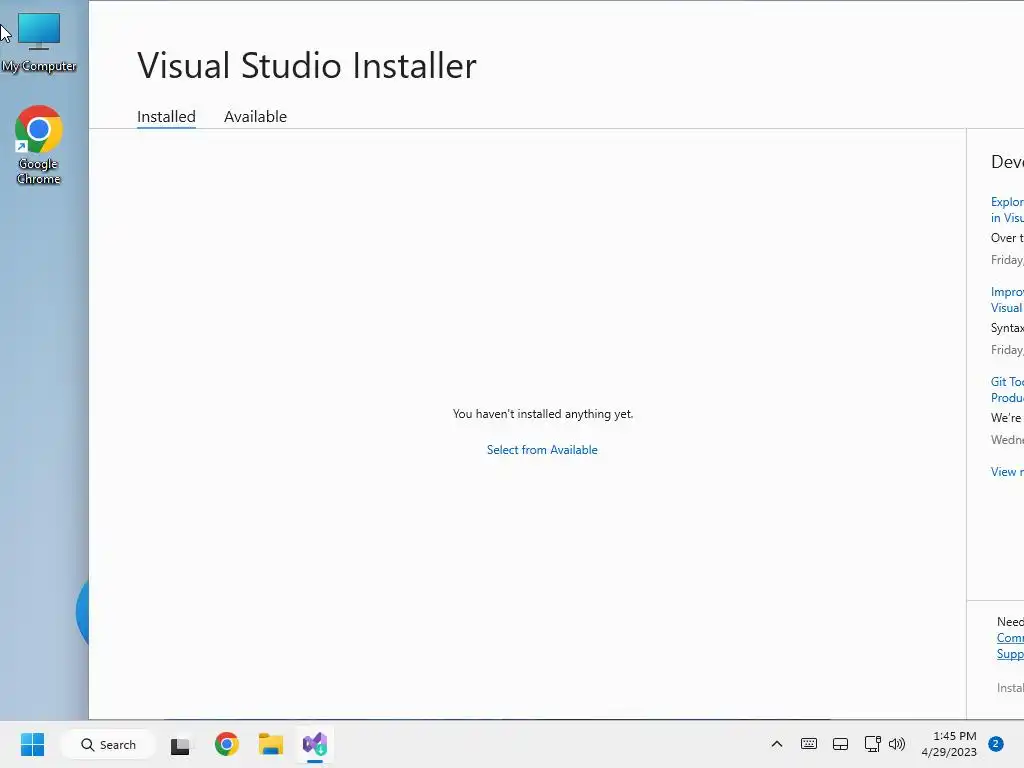Expand the hidden system tray icons chevron
This screenshot has width=1024, height=768.
pyautogui.click(x=776, y=744)
